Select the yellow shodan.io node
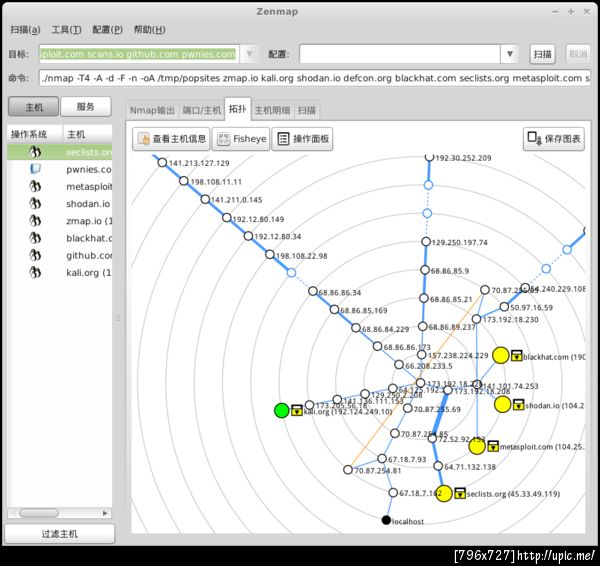This screenshot has width=600, height=566. [x=502, y=404]
